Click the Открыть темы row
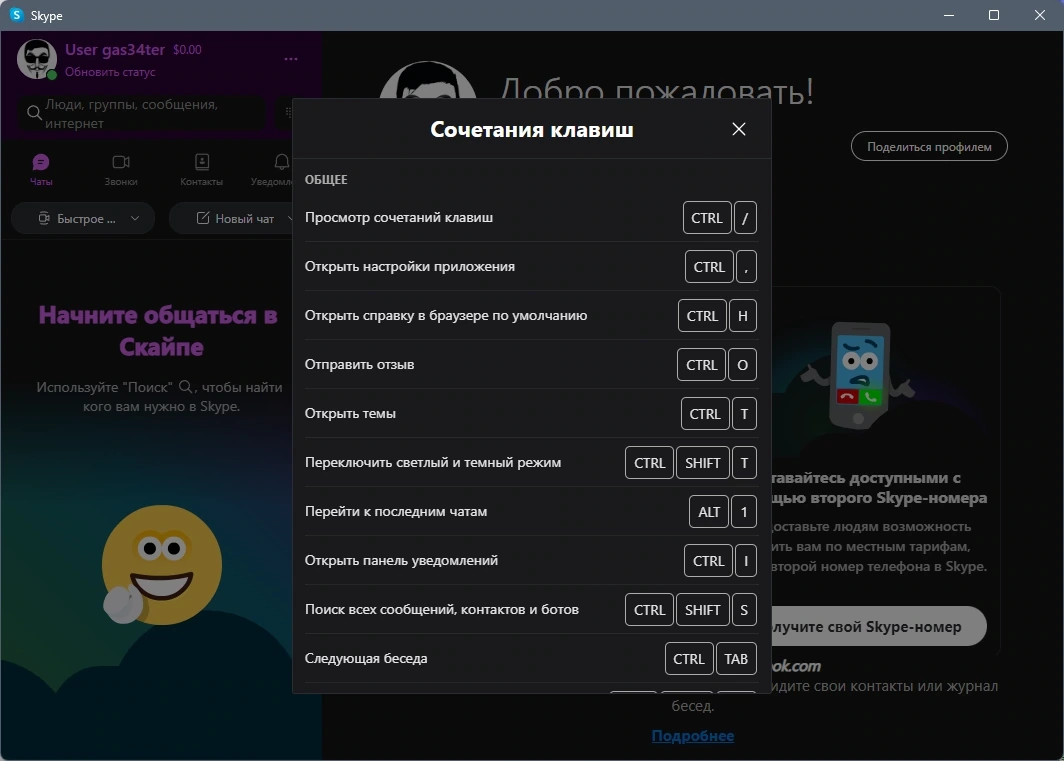The image size is (1064, 761). (x=531, y=413)
